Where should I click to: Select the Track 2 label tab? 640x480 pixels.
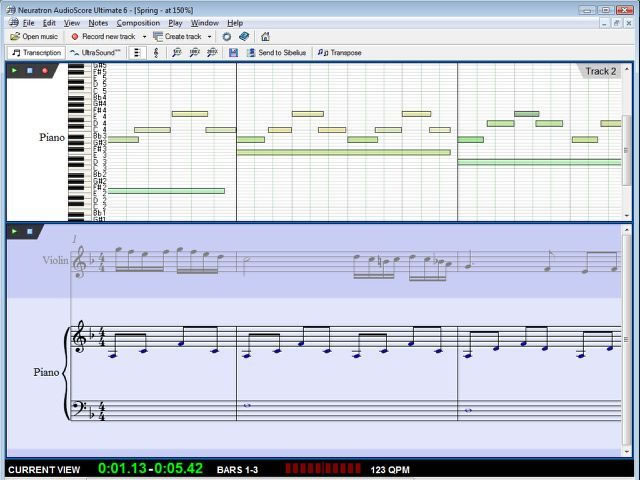click(600, 71)
